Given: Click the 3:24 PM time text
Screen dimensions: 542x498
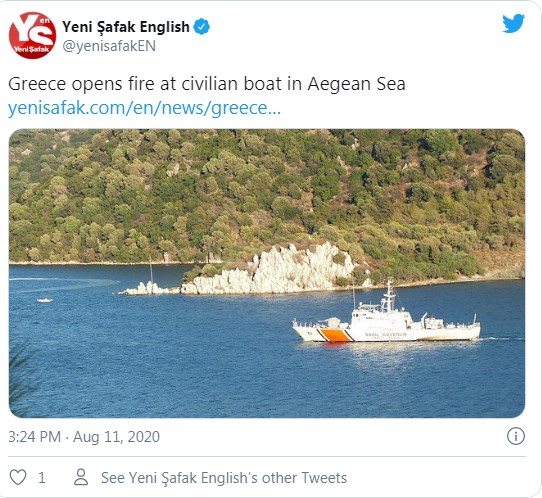Looking at the screenshot, I should click(34, 436).
